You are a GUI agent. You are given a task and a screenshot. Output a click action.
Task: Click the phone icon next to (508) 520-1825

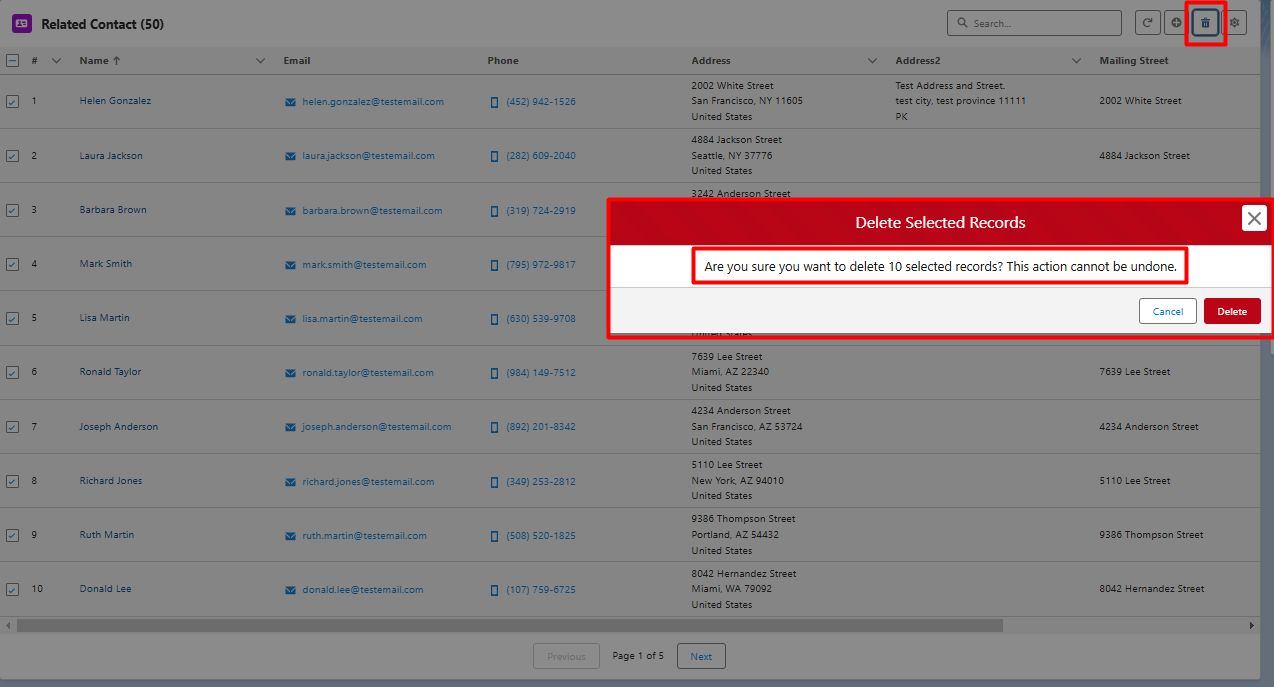coord(494,536)
